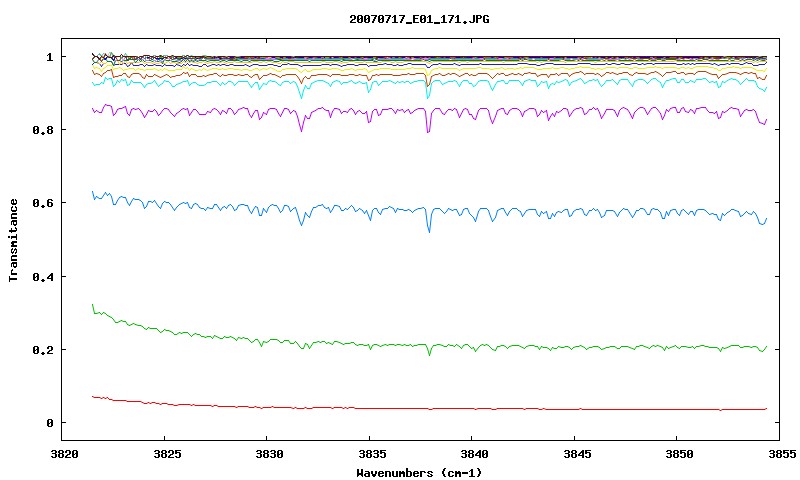Click the y-axis tick label 0

click(49, 423)
